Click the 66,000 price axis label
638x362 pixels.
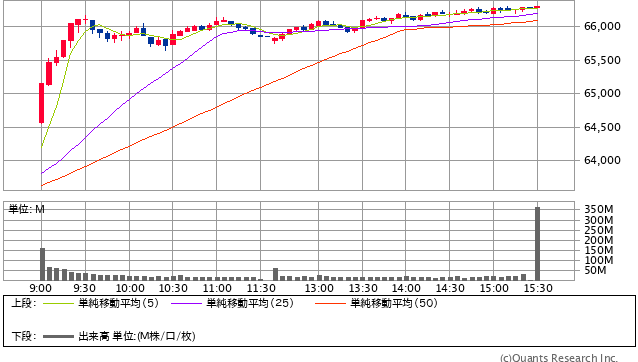[602, 26]
